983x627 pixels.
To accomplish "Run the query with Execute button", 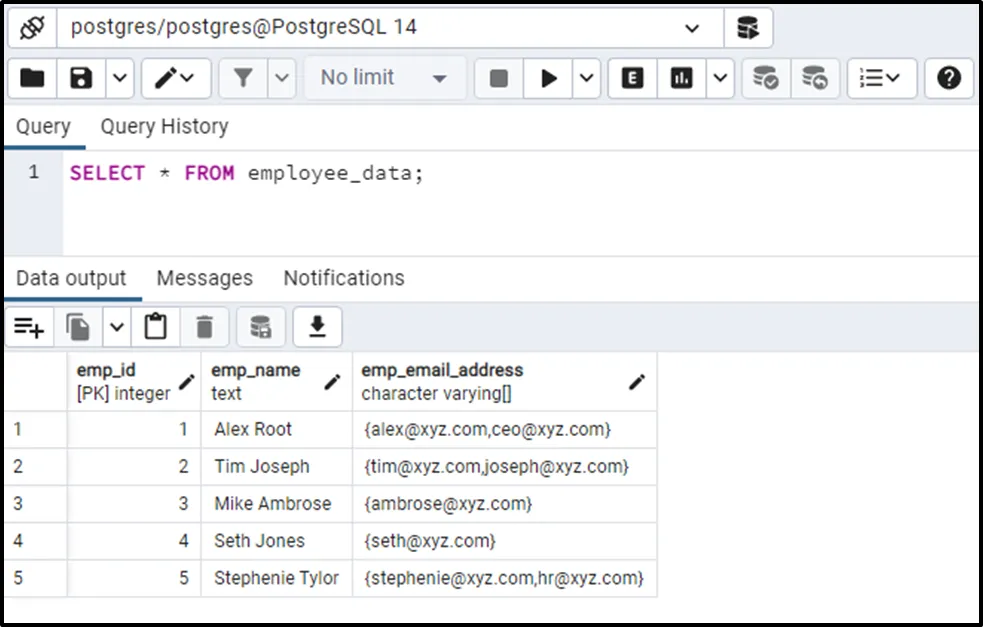I will pos(549,78).
